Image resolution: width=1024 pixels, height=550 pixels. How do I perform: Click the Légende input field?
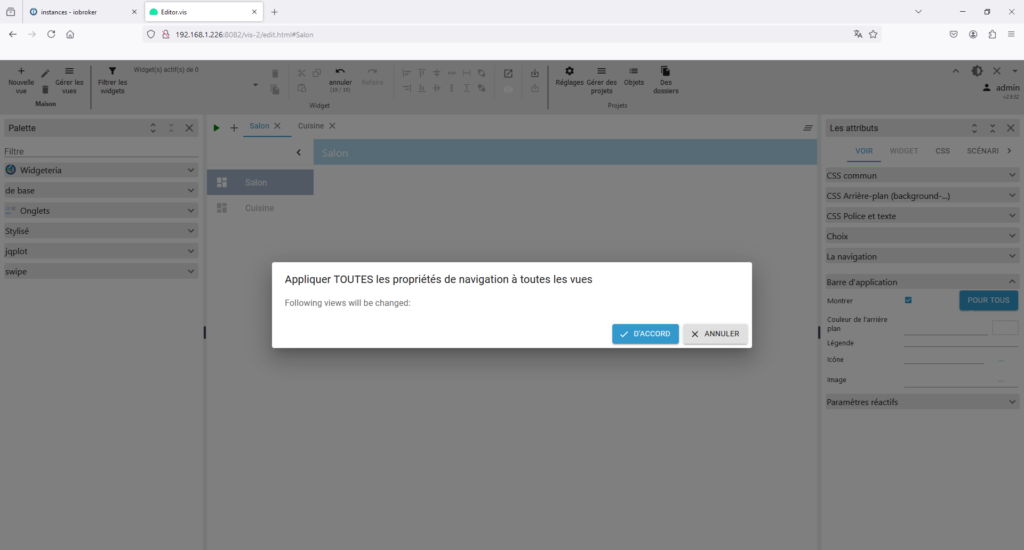click(x=961, y=343)
